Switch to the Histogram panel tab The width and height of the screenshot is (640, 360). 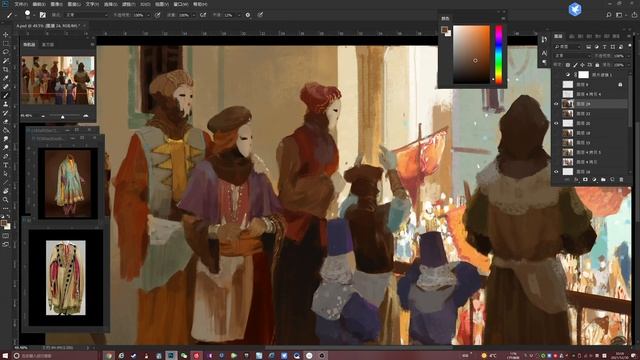(48, 44)
